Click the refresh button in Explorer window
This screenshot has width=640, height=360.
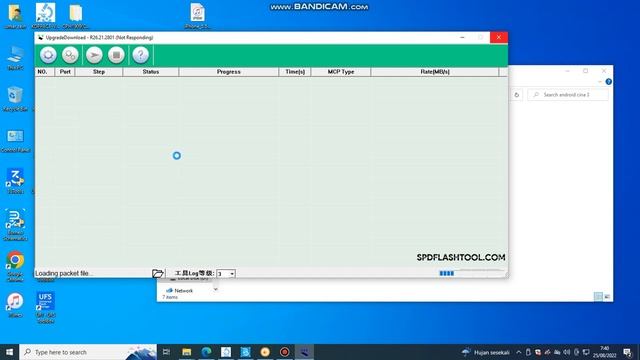[x=517, y=95]
